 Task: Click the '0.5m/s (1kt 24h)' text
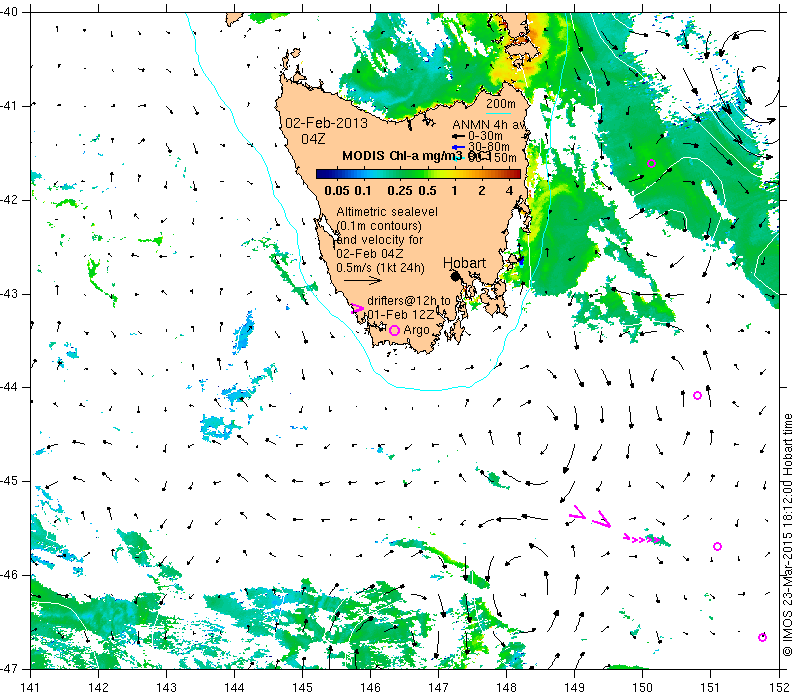pyautogui.click(x=380, y=267)
